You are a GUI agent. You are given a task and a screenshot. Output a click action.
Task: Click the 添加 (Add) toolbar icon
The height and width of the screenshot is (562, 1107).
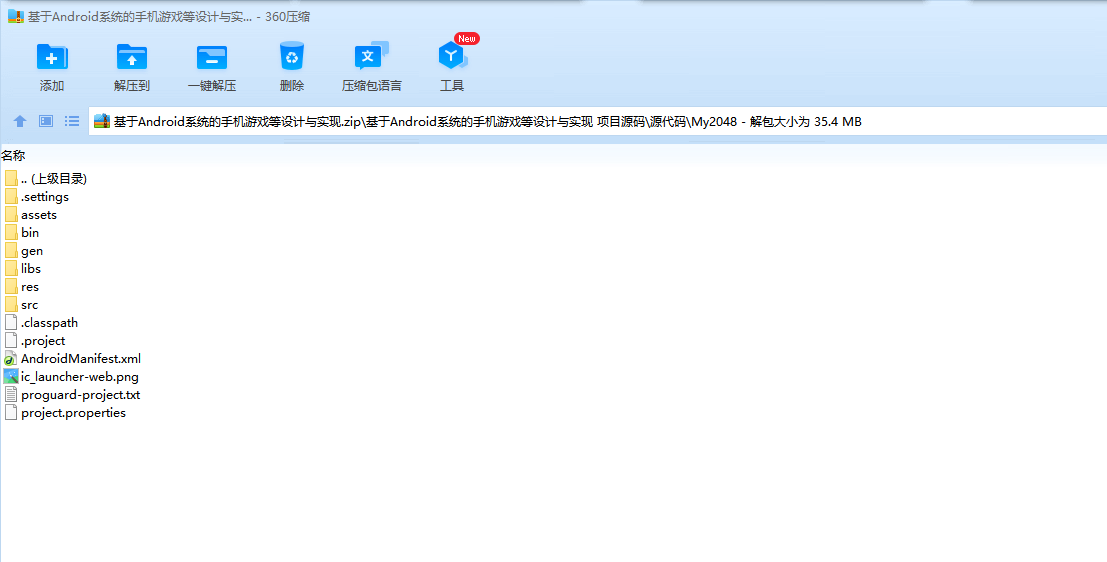(x=52, y=57)
